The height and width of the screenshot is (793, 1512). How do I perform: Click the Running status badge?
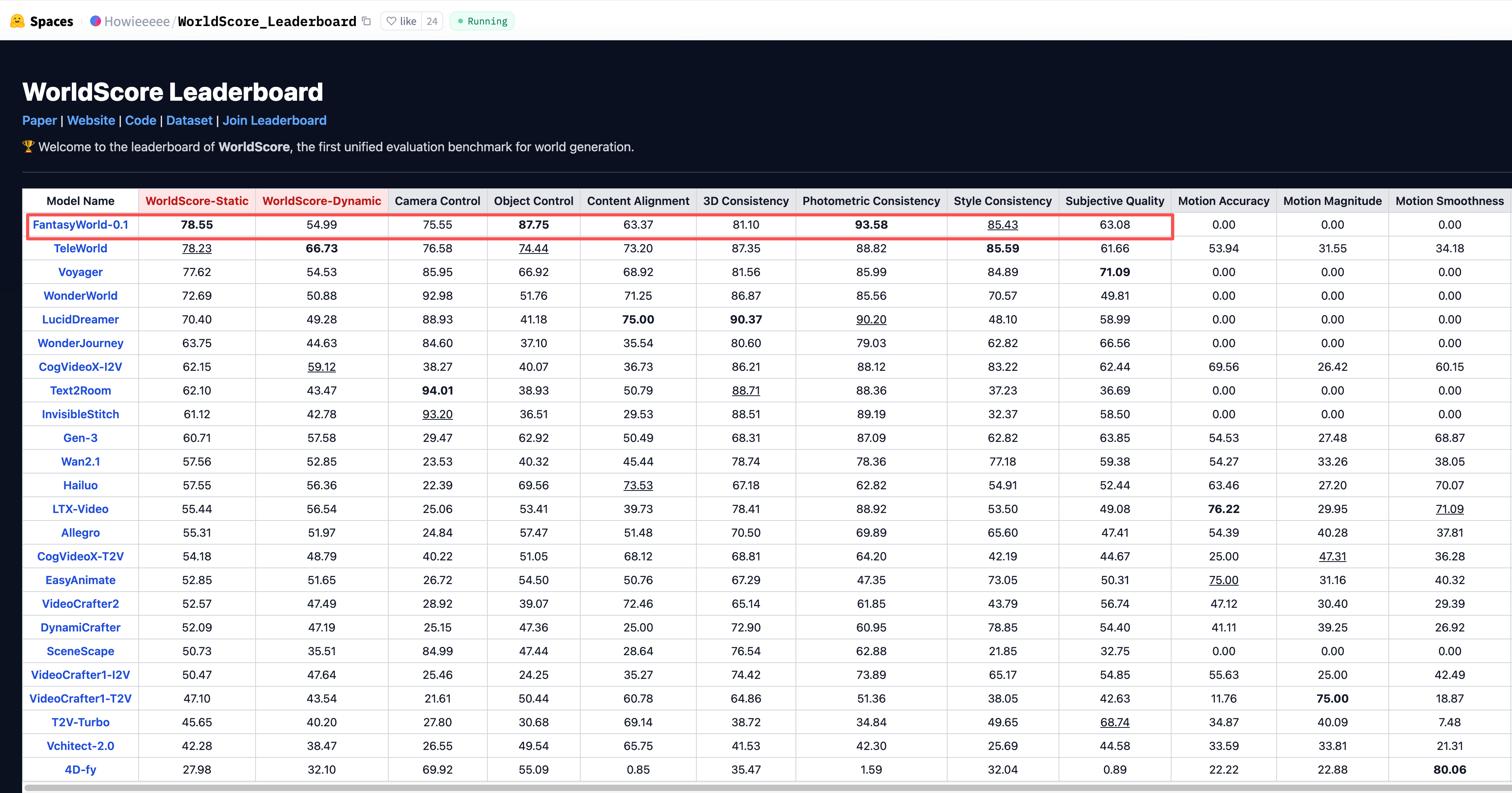coord(482,21)
